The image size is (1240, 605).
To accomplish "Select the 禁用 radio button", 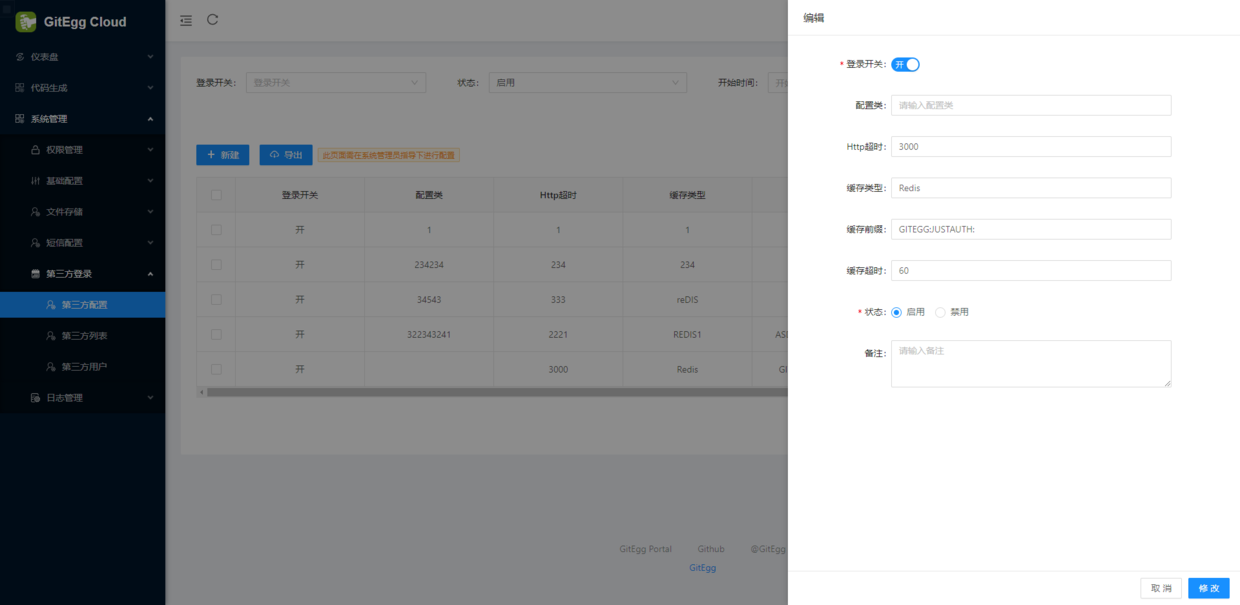I will click(x=940, y=313).
